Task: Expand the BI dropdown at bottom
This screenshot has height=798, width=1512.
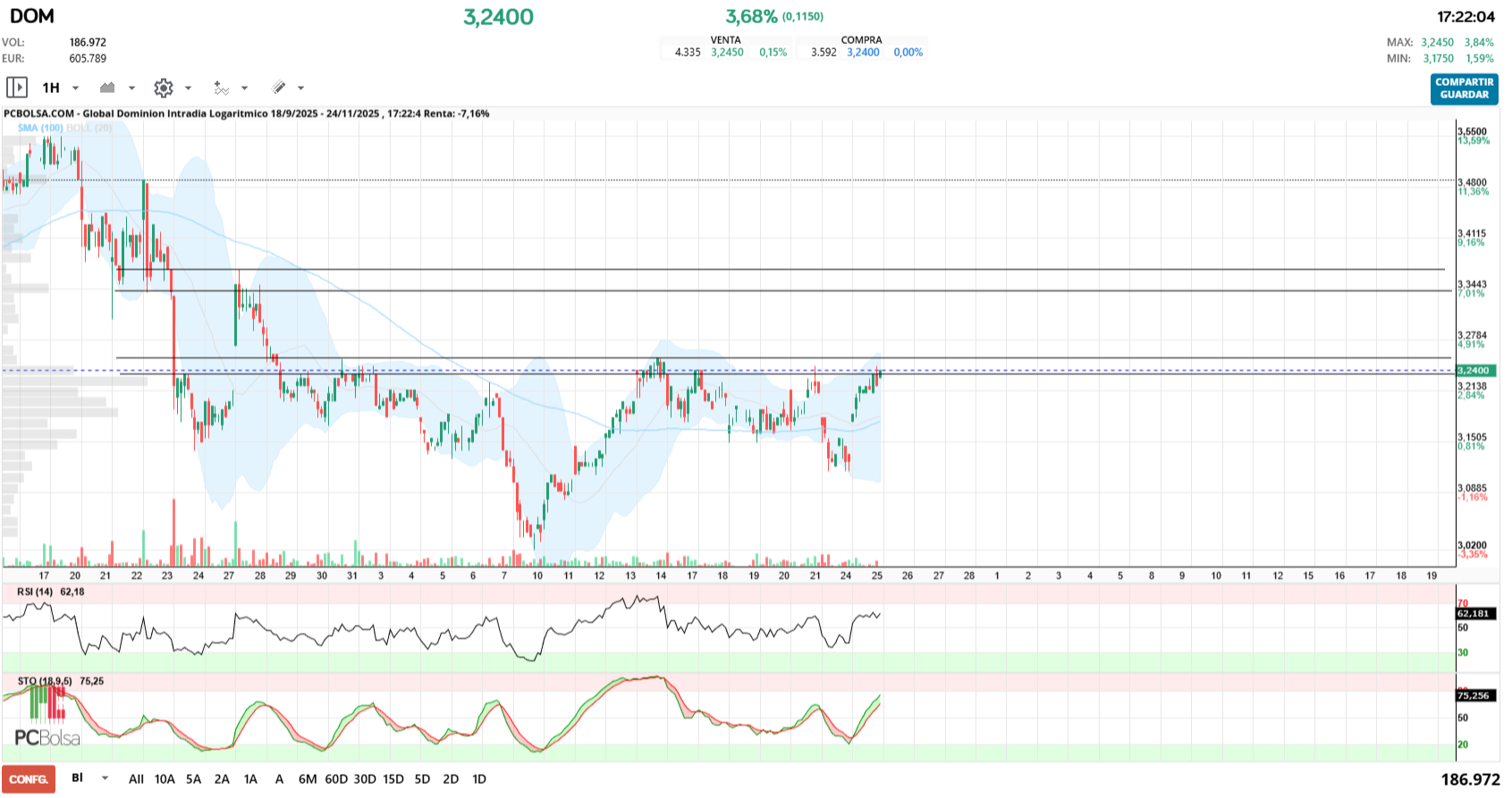Action: pyautogui.click(x=105, y=778)
